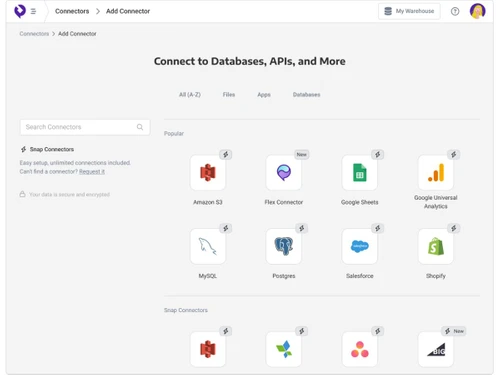The image size is (500, 375).
Task: Select the Google Universal Analytics connector
Action: (x=436, y=173)
